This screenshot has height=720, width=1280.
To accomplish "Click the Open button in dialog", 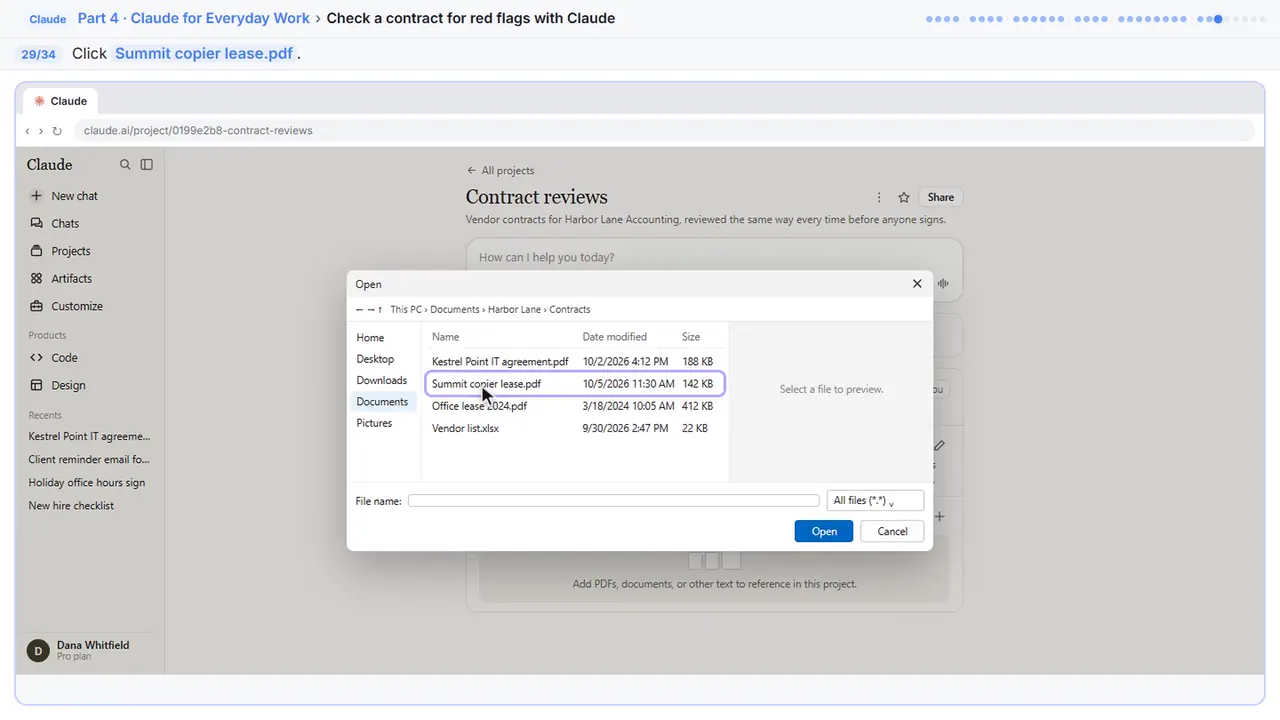I will [x=824, y=531].
